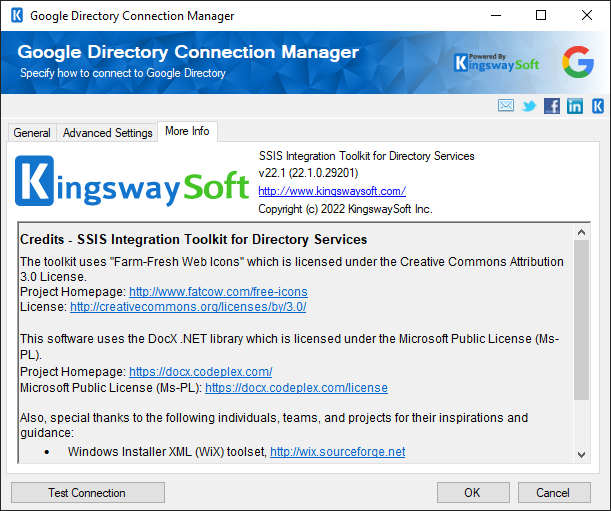Minimize the Connection Manager window
The image size is (611, 511).
[496, 16]
